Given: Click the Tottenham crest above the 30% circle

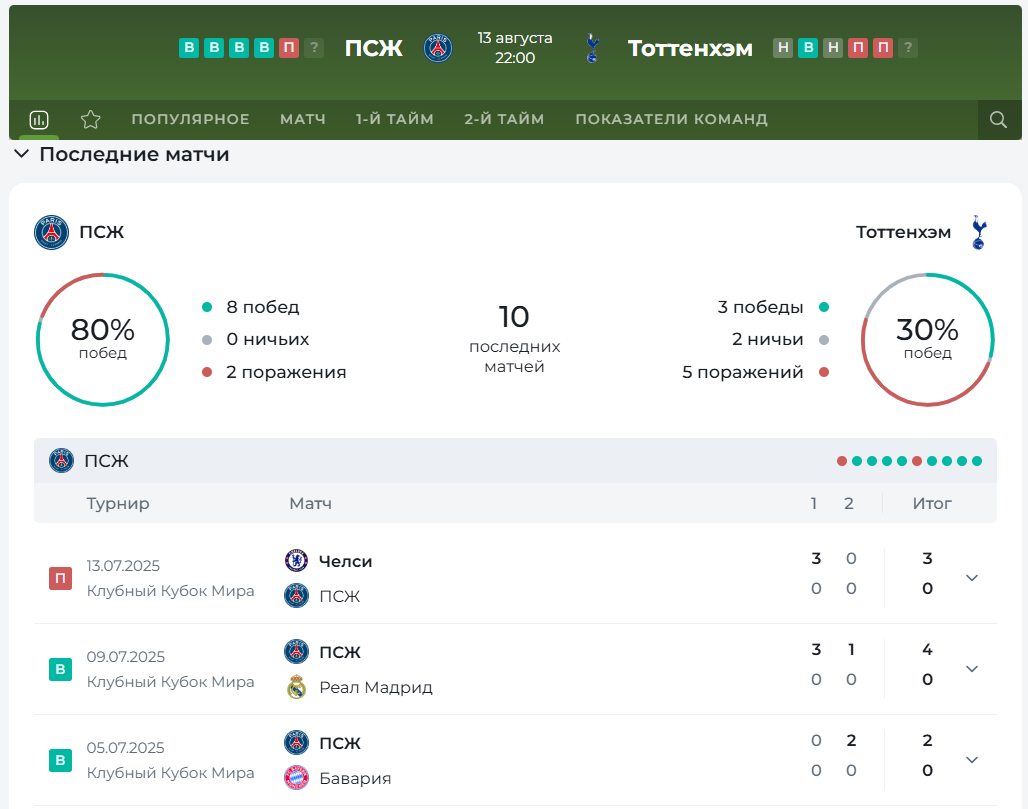Looking at the screenshot, I should (x=979, y=232).
